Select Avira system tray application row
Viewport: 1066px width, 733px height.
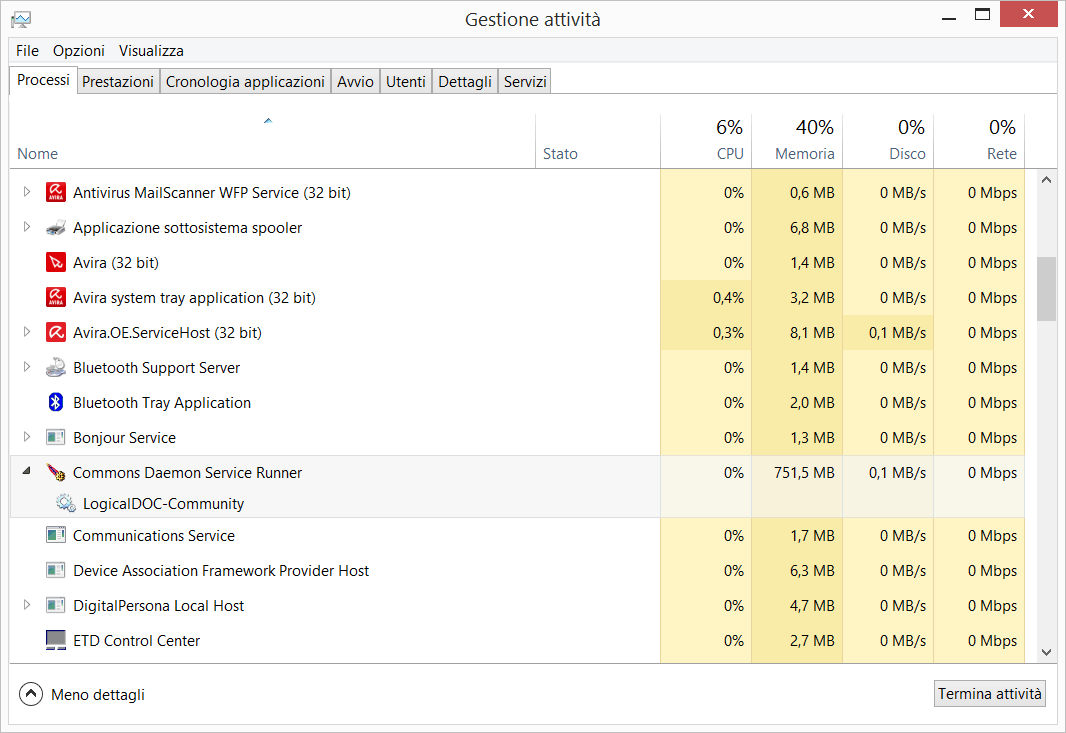pos(517,298)
